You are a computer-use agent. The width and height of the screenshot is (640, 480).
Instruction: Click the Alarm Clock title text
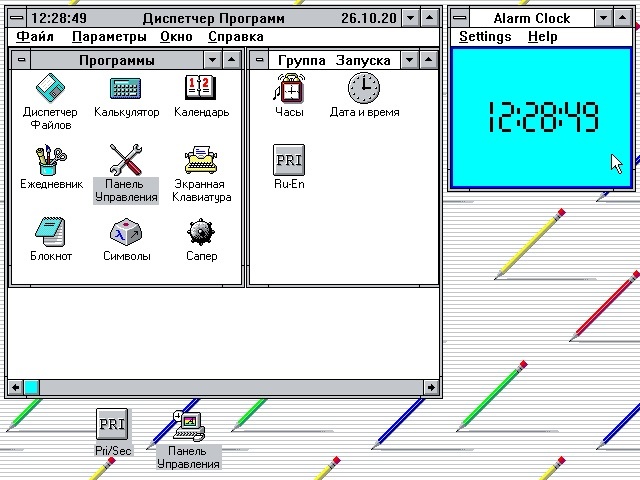click(x=531, y=18)
